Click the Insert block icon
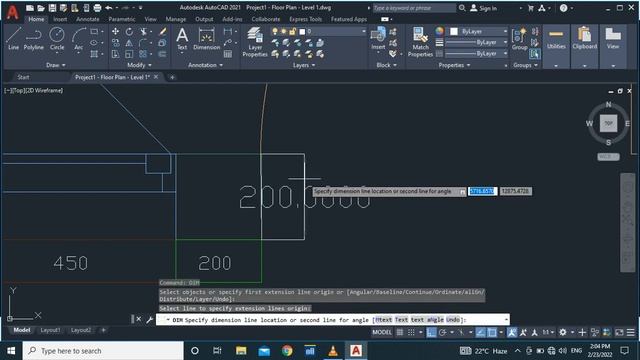640x360 pixels. tap(378, 39)
